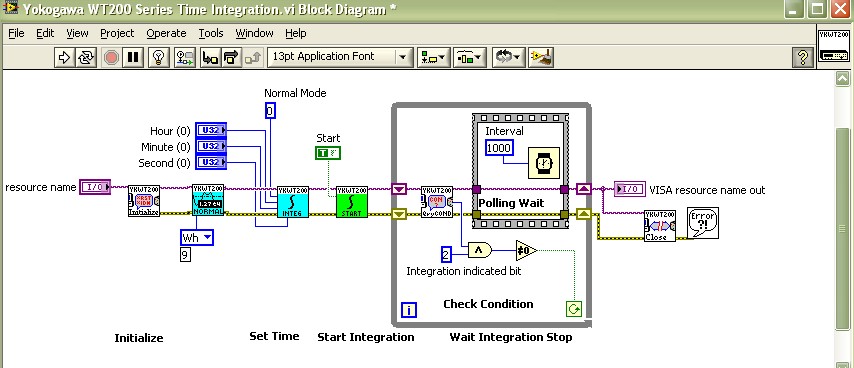Select the Hour (0) U32 terminal
854x368 pixels.
211,131
